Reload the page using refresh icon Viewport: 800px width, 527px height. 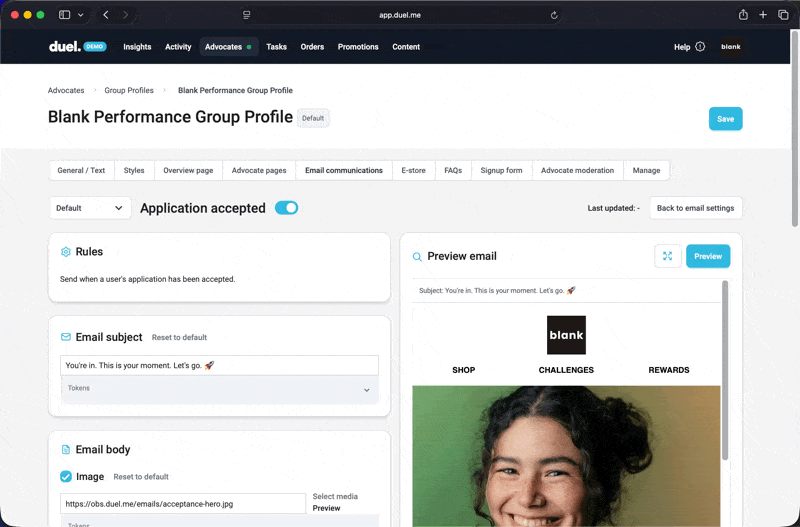554,15
